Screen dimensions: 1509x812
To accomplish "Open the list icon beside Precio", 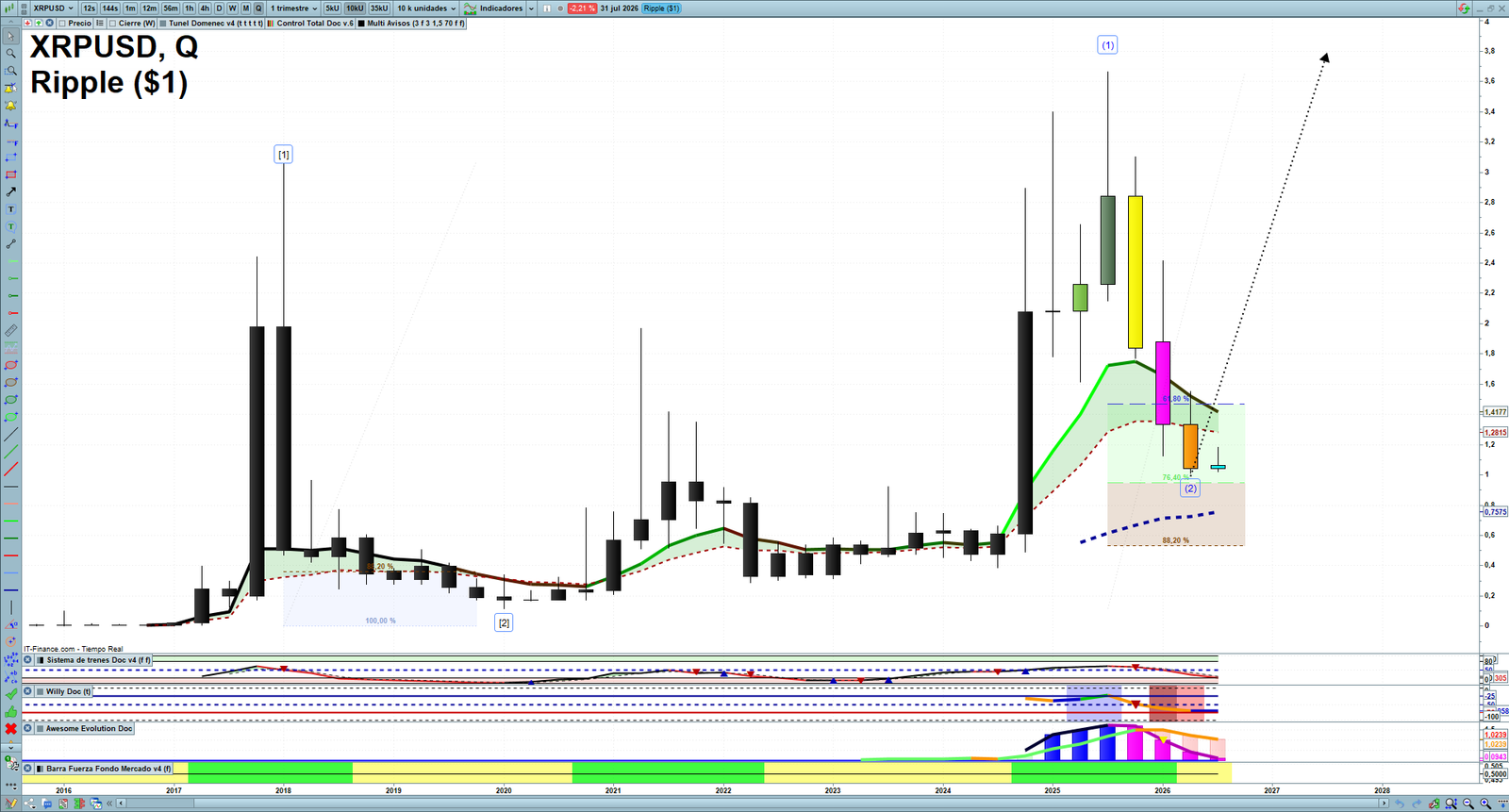I will (100, 23).
